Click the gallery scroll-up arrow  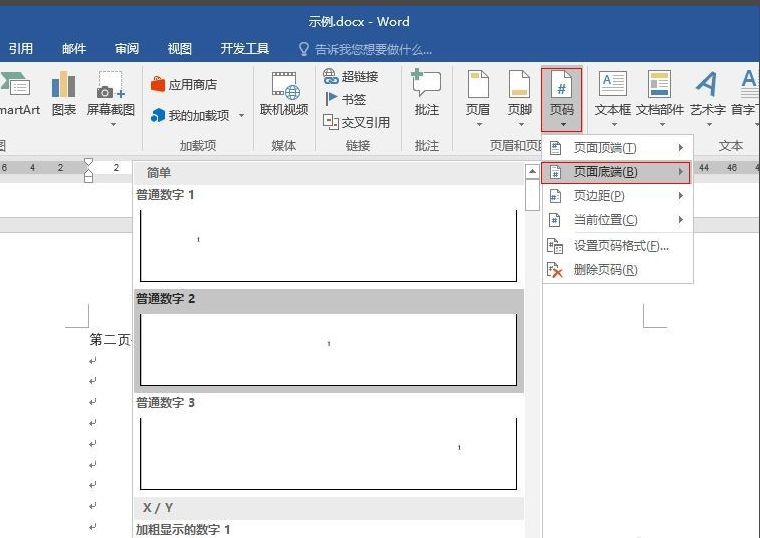532,171
